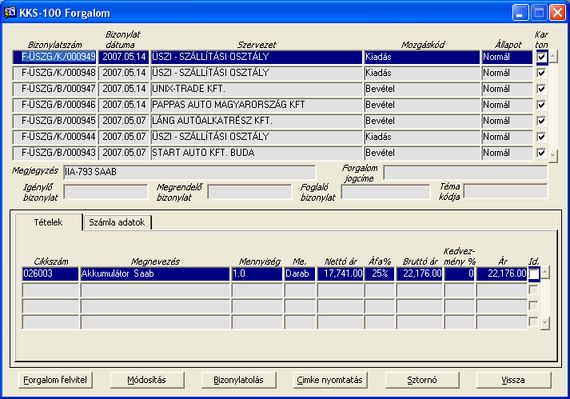The width and height of the screenshot is (570, 399).
Task: Toggle Karton checkbox for F-ÜSZG/K/000948
Action: point(542,73)
